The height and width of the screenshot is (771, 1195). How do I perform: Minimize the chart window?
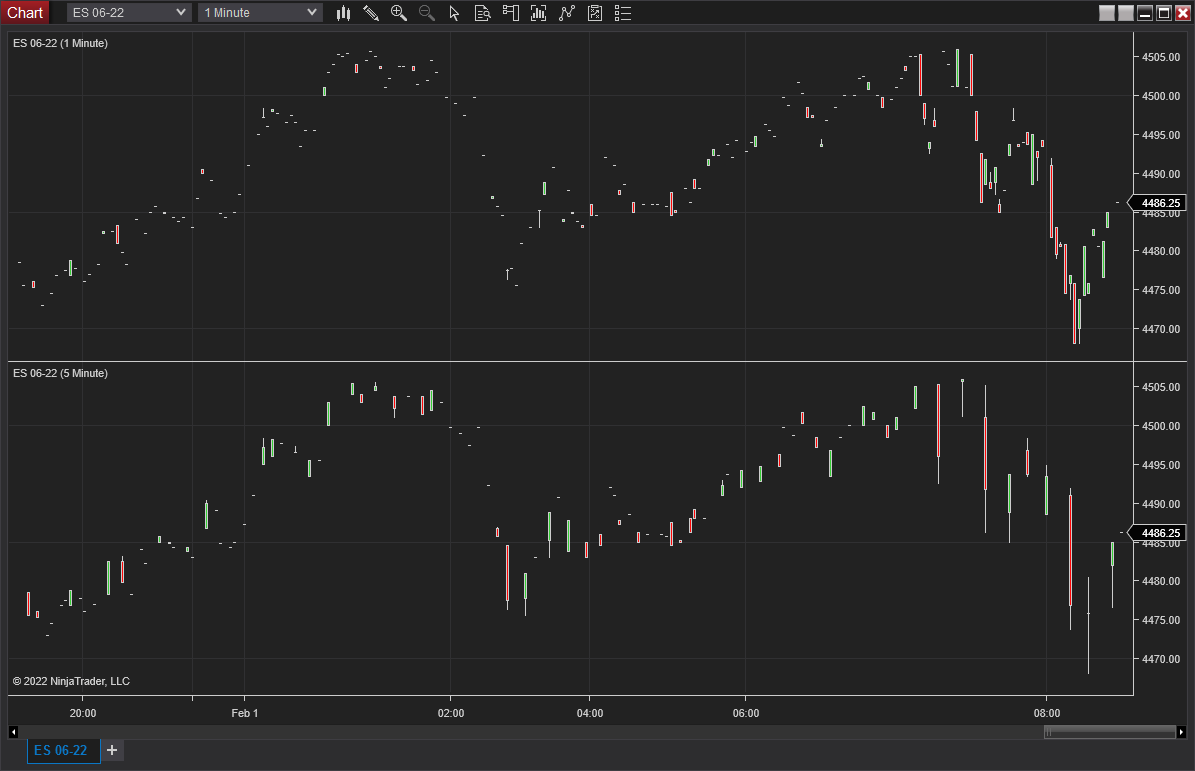(1145, 13)
